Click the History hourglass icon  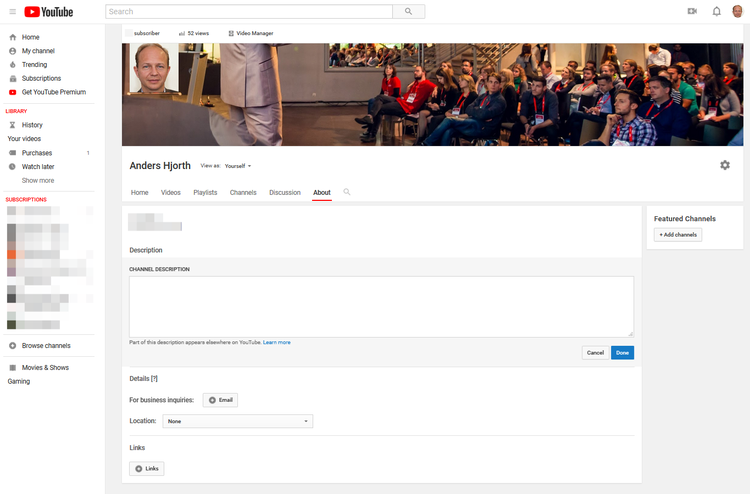point(13,125)
